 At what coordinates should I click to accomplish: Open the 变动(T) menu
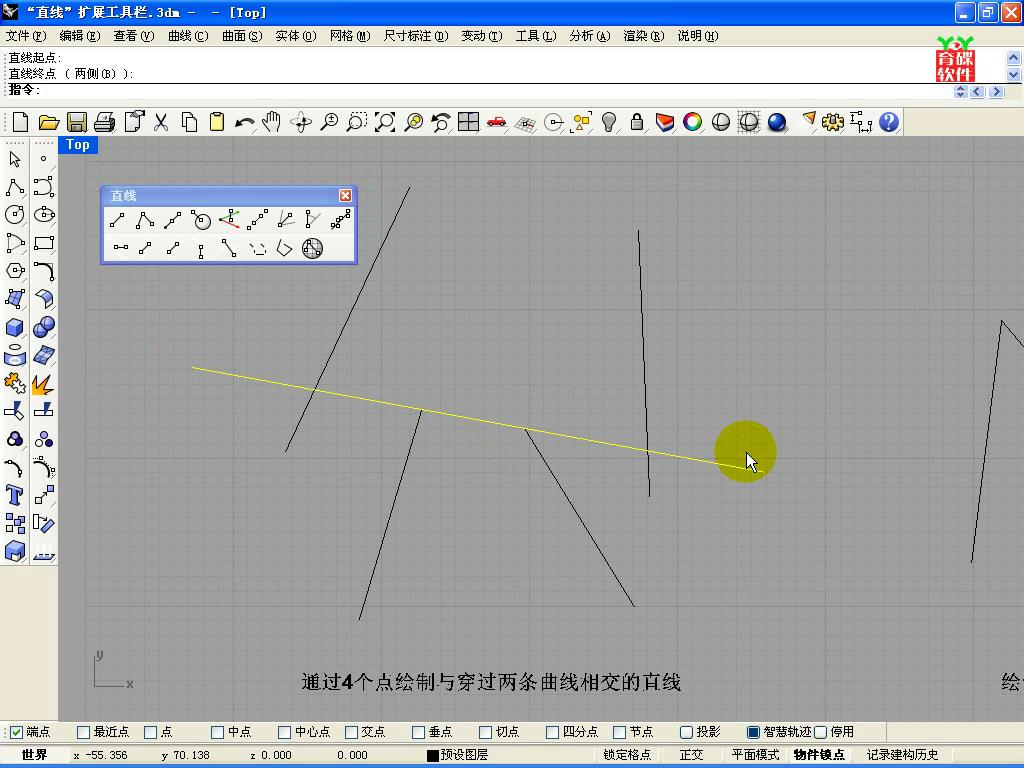point(481,36)
